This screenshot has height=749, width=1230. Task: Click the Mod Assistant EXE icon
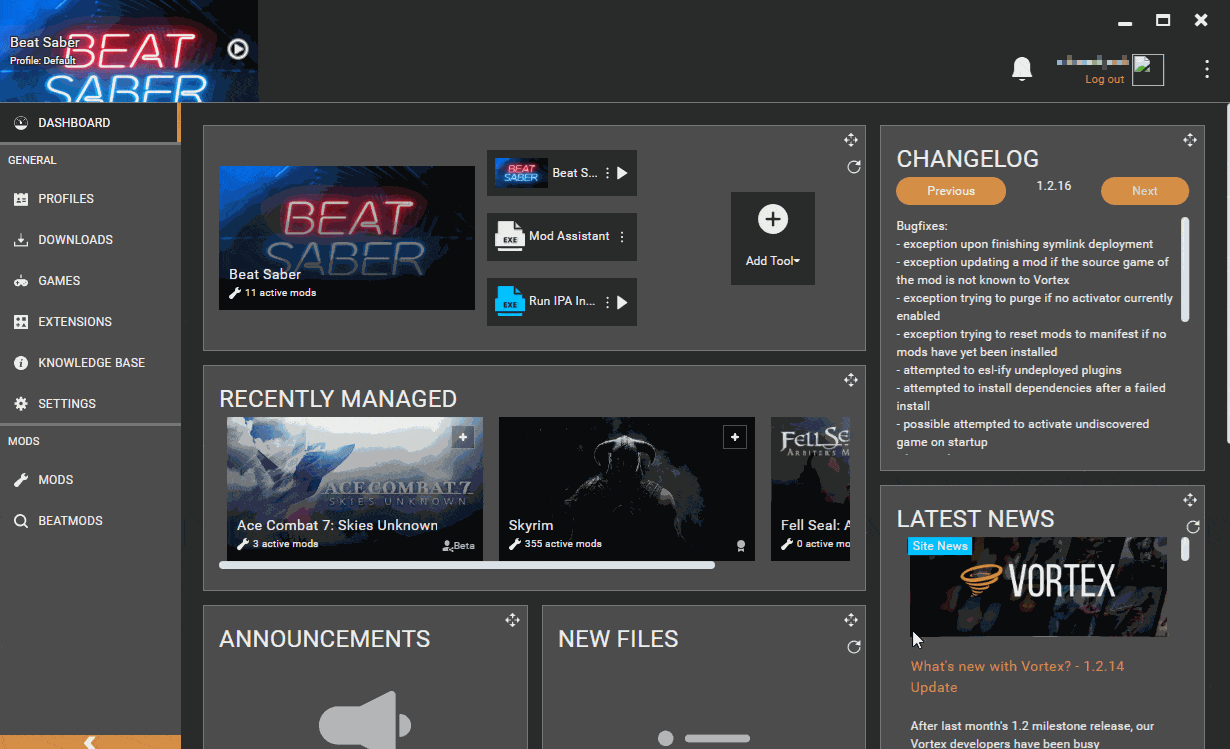pos(510,237)
